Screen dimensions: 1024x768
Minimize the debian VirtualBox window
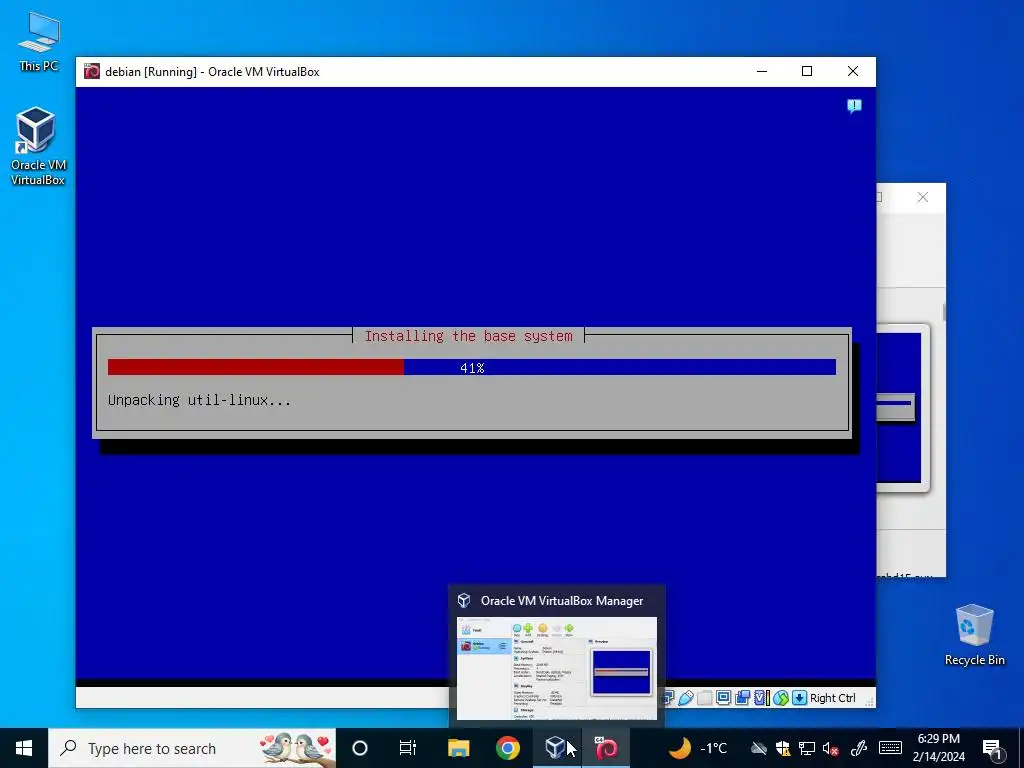[761, 71]
